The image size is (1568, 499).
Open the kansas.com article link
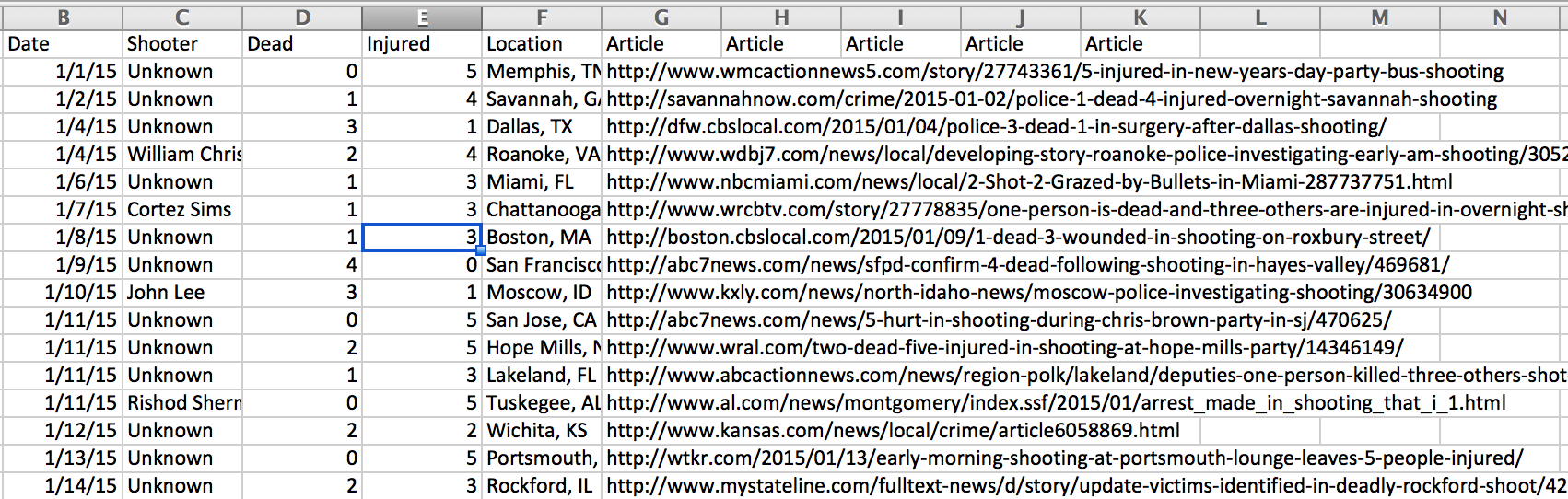(x=893, y=431)
